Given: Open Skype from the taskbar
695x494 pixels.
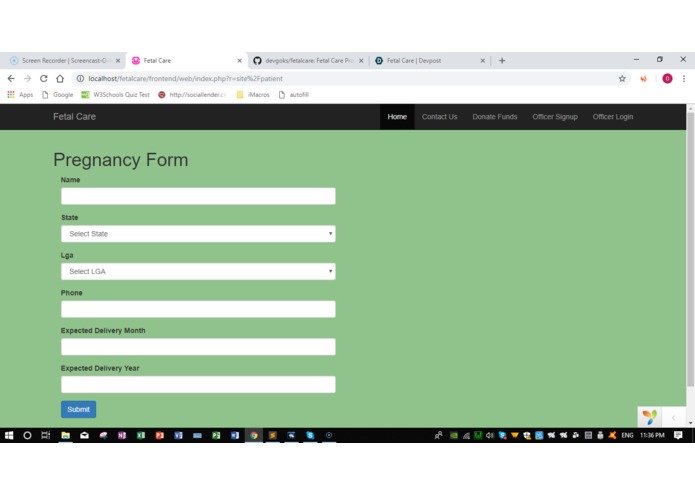Looking at the screenshot, I should point(310,436).
